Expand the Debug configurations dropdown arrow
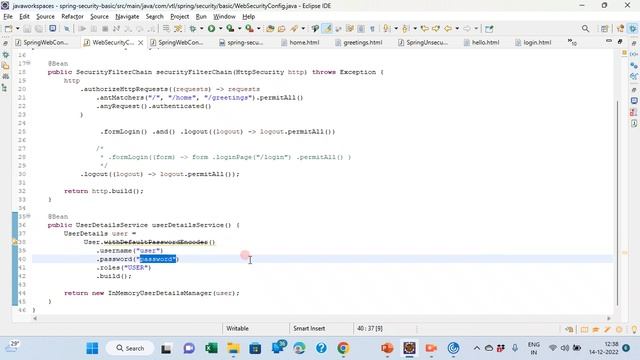This screenshot has width=640, height=360. pyautogui.click(x=202, y=29)
